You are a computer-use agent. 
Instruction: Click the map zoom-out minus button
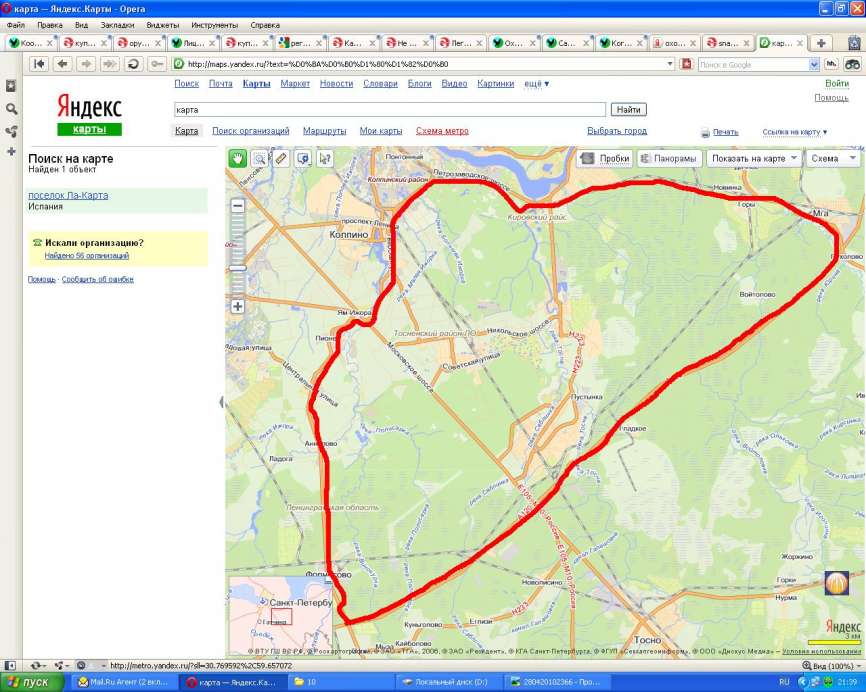pos(238,205)
